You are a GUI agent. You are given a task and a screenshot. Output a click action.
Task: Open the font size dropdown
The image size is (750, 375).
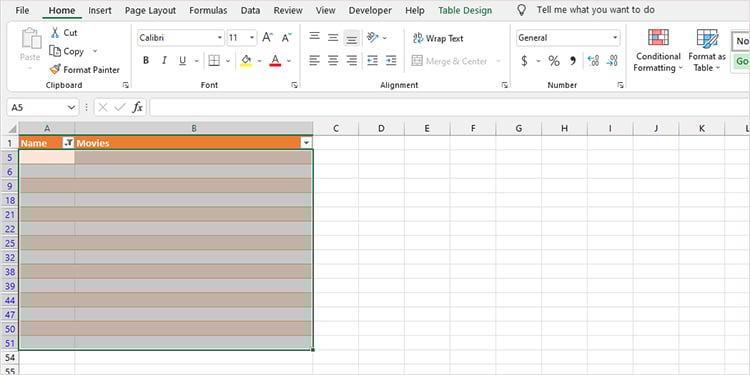(x=252, y=37)
